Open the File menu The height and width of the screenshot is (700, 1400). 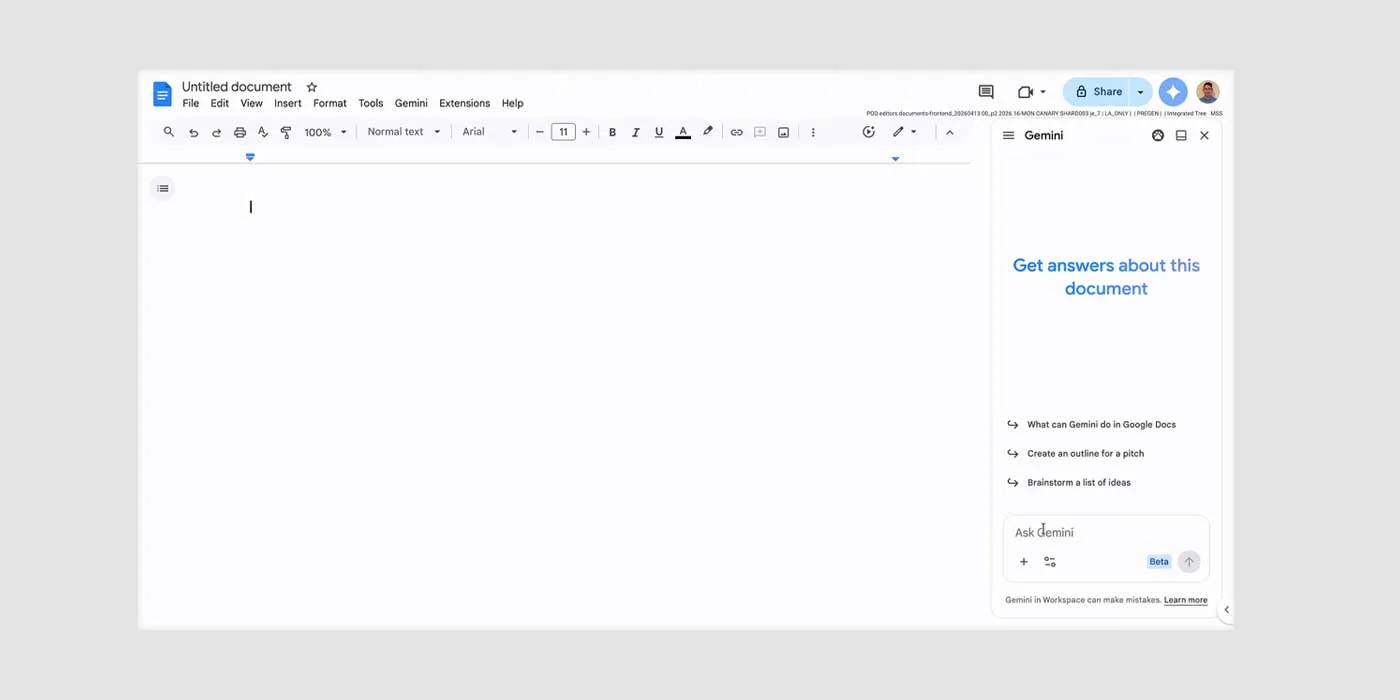[191, 103]
